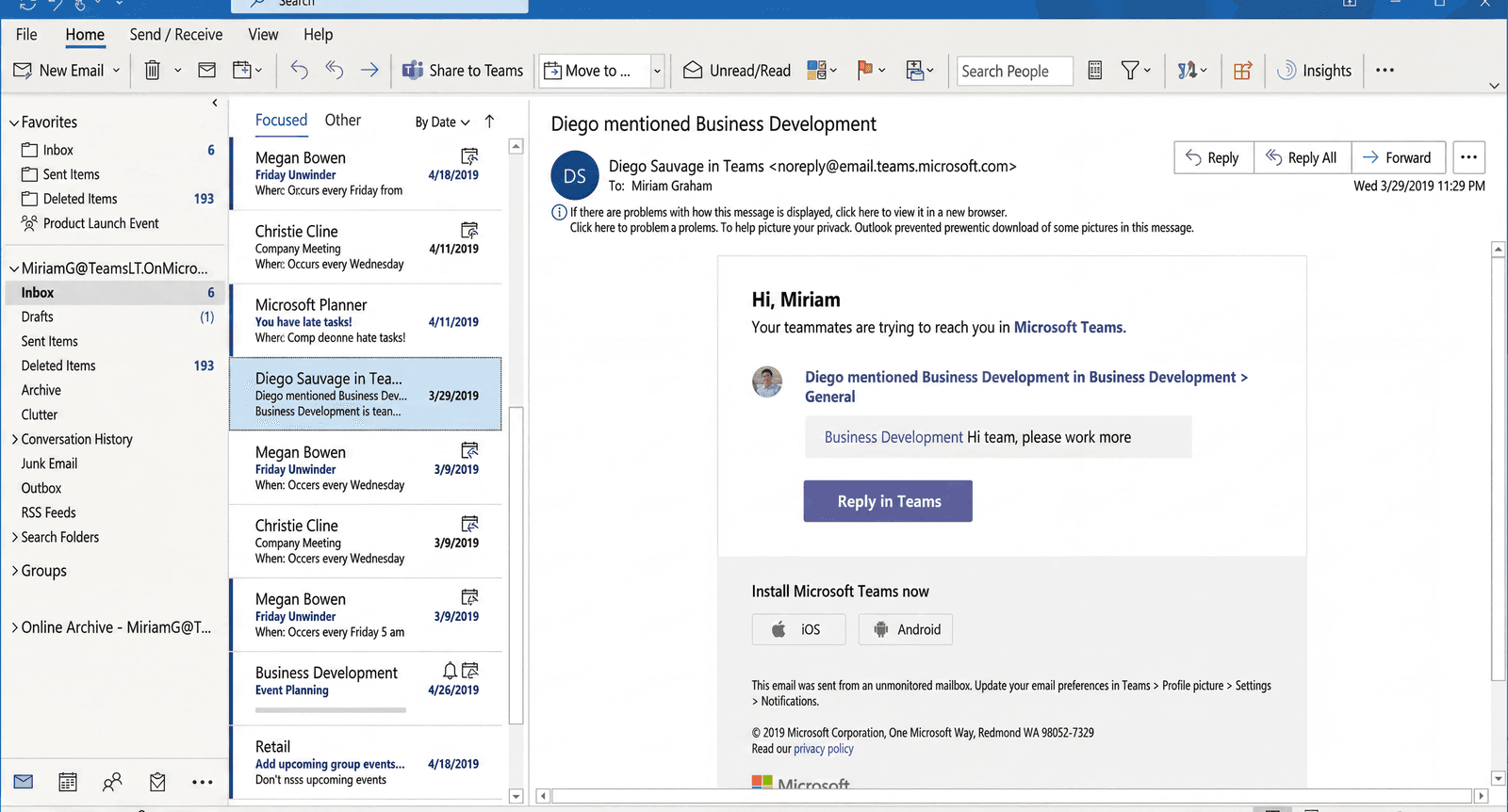
Task: Show more toolbar commands ellipsis
Action: click(x=1385, y=71)
